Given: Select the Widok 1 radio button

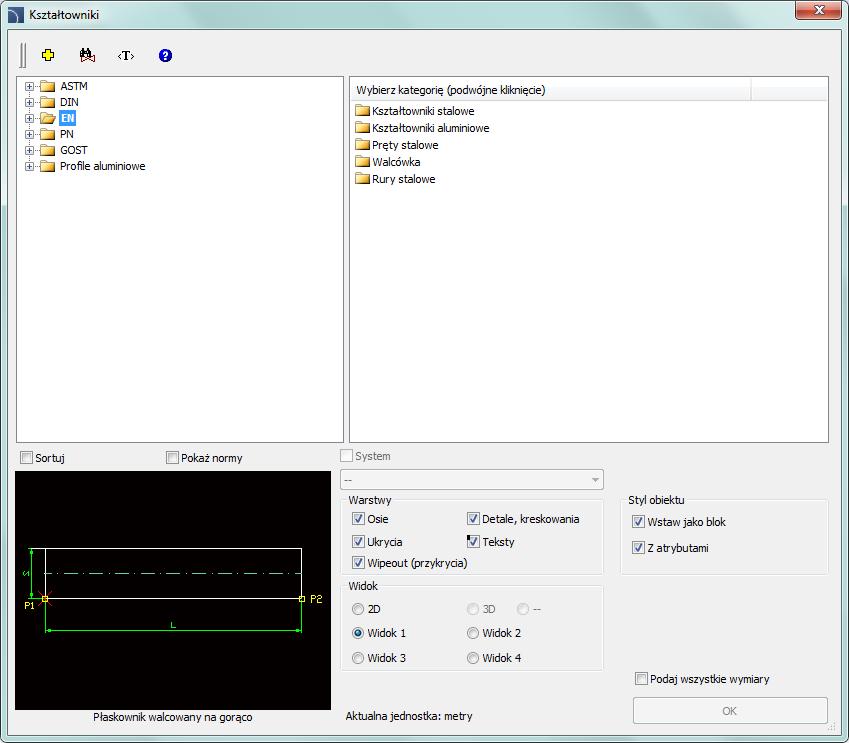Looking at the screenshot, I should pyautogui.click(x=358, y=633).
